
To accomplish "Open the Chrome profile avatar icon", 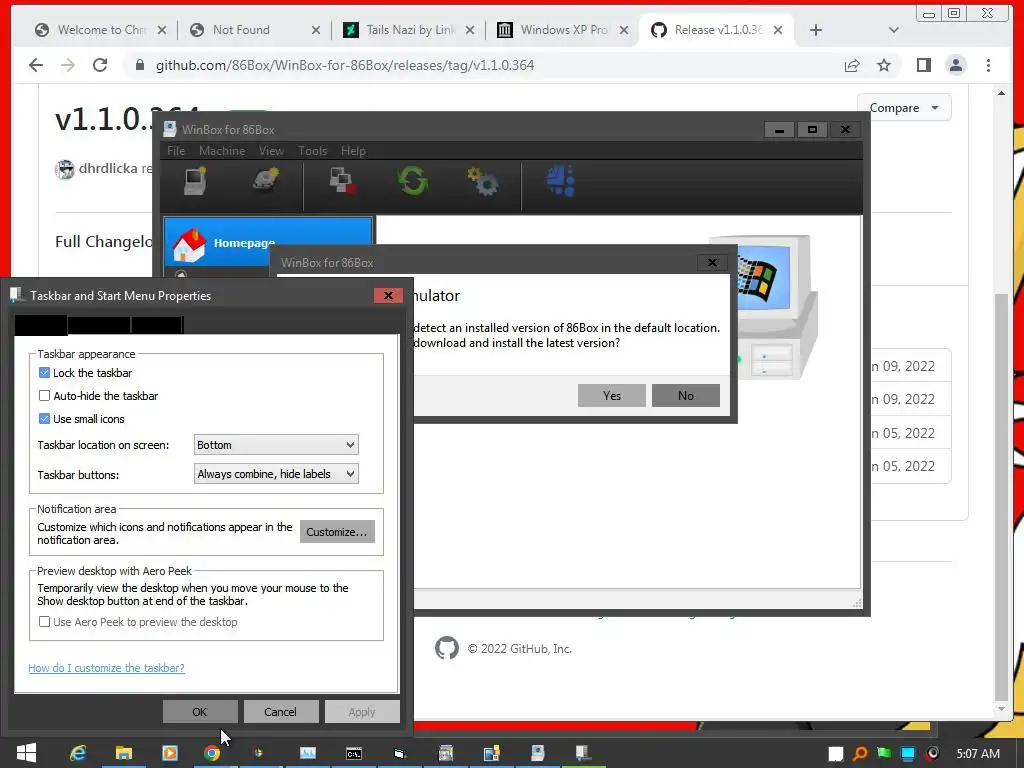I will coord(955,65).
